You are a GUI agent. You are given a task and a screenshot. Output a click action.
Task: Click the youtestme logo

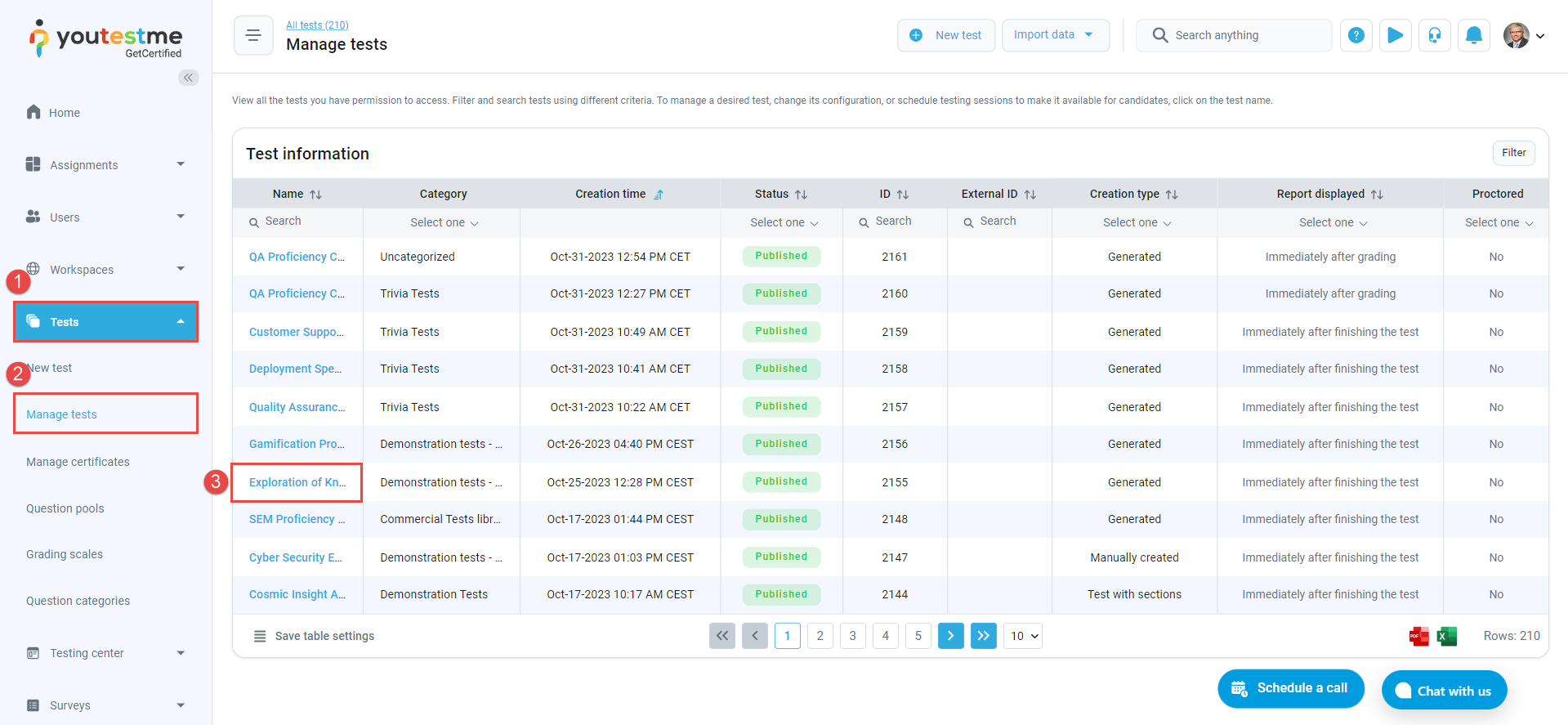106,38
